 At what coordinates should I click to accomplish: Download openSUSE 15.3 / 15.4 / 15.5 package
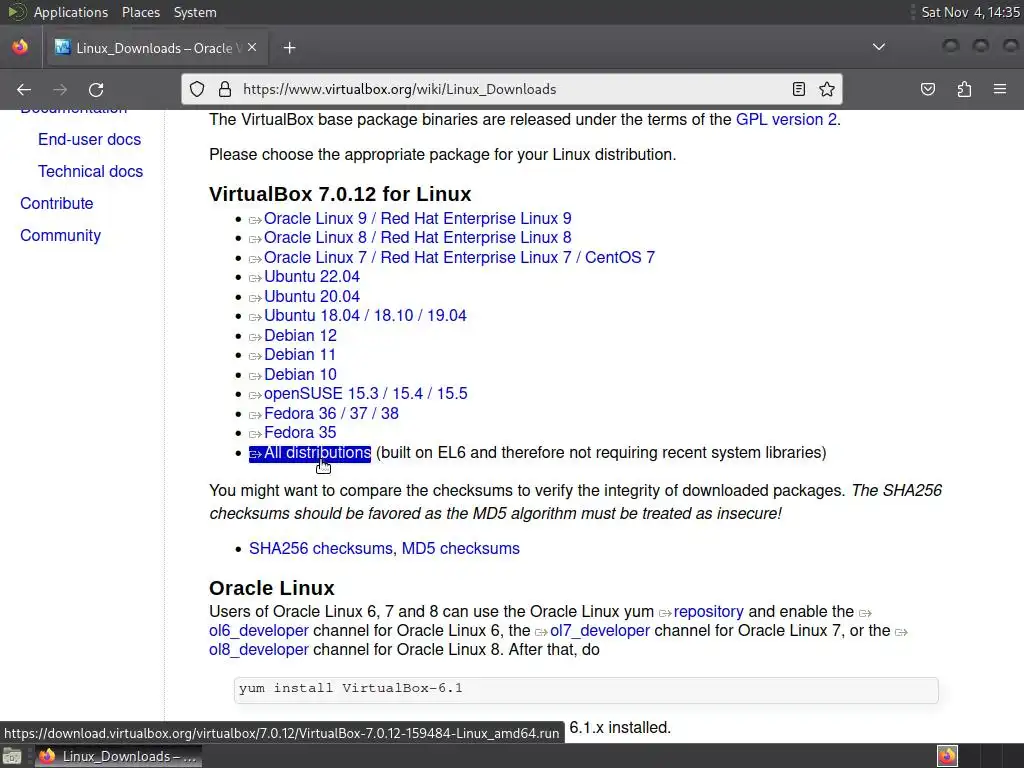365,394
